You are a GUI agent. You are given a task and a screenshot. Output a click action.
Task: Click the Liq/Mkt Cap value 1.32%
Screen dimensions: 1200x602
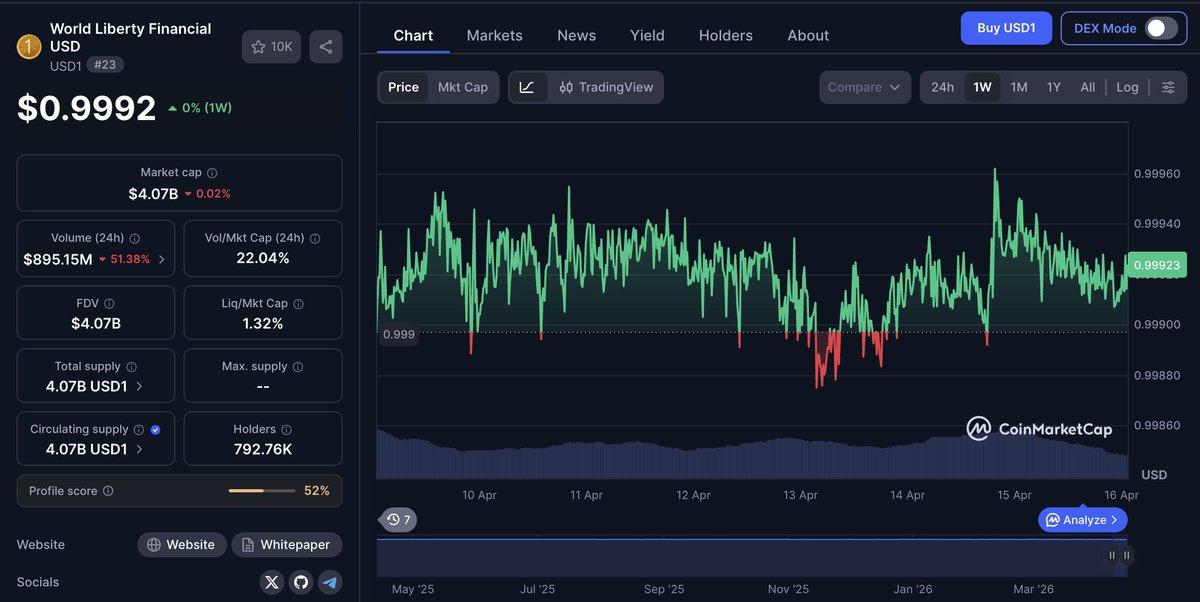(x=263, y=323)
